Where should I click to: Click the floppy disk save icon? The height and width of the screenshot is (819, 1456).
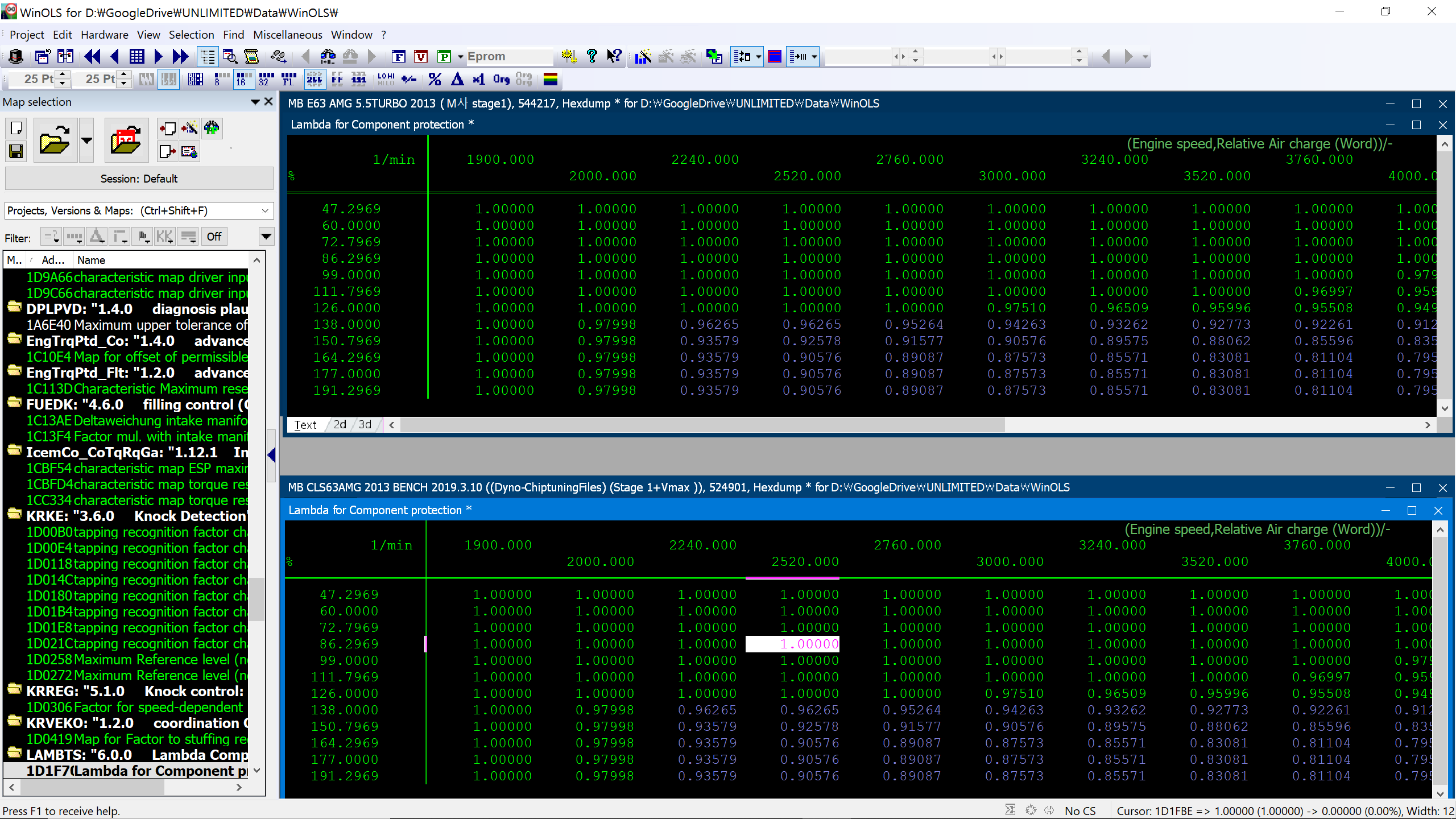click(16, 151)
